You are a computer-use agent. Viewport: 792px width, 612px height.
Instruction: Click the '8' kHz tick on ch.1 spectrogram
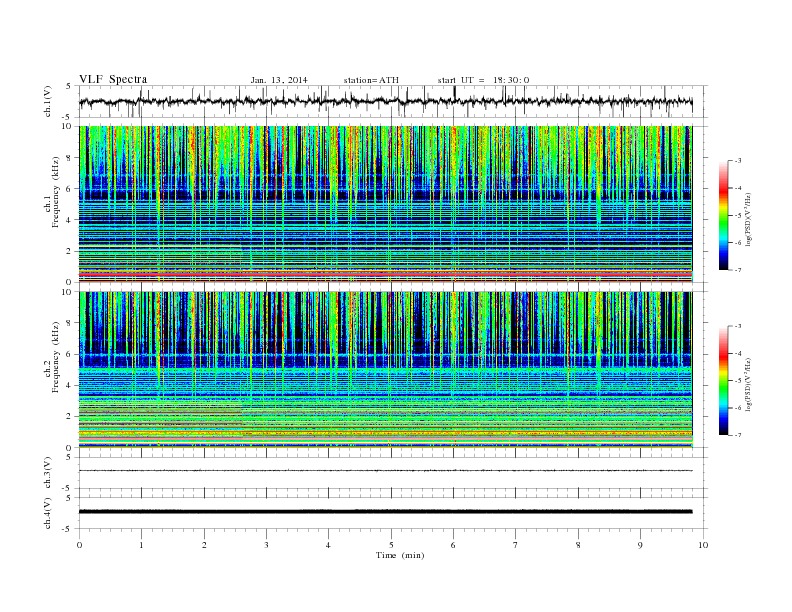click(x=70, y=158)
